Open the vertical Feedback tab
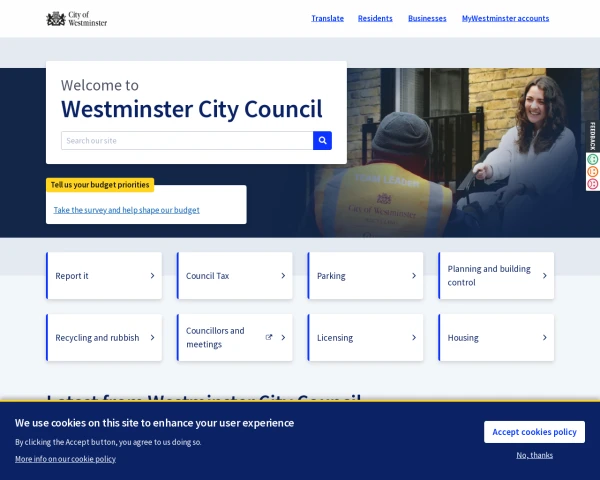 click(592, 136)
